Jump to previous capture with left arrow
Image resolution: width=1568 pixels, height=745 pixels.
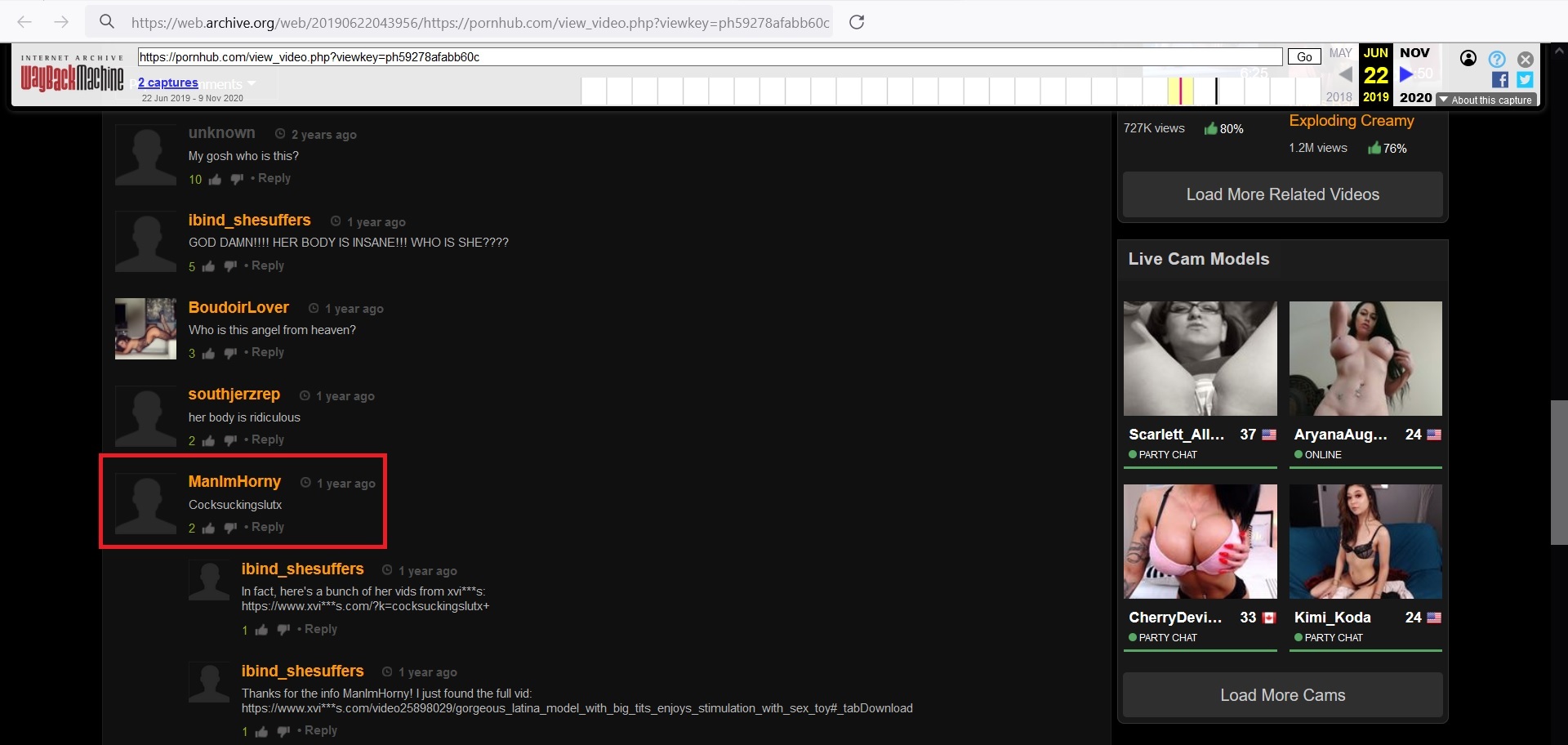pyautogui.click(x=1345, y=74)
